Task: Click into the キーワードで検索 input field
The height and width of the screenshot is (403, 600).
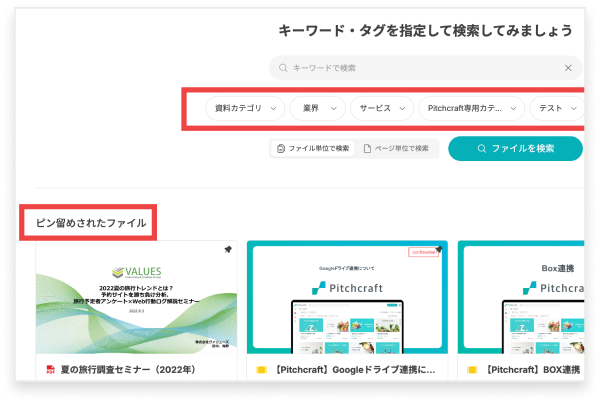Action: (426, 68)
